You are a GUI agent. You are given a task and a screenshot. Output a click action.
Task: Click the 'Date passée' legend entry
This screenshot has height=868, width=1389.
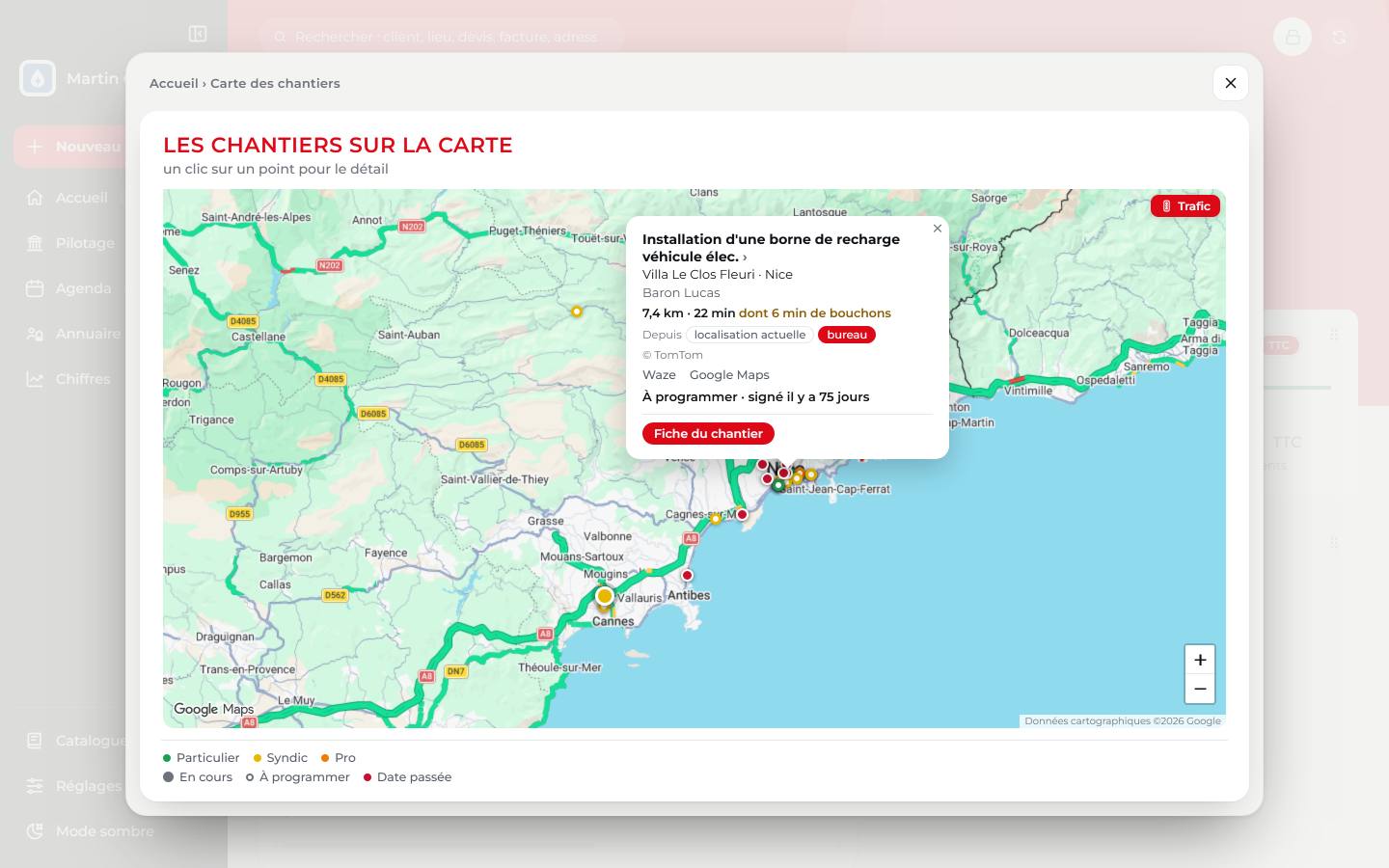[407, 777]
